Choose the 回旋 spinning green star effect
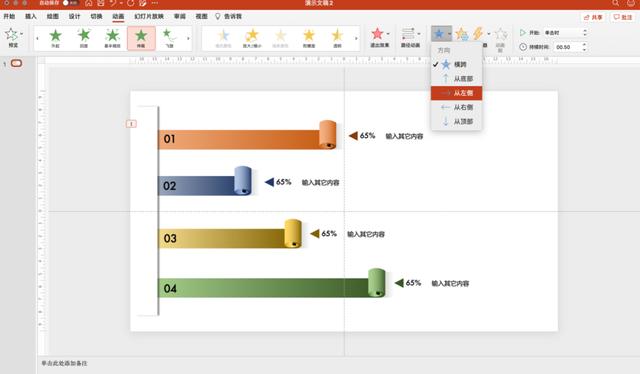Screen dimensions: 640x374 tap(84, 38)
